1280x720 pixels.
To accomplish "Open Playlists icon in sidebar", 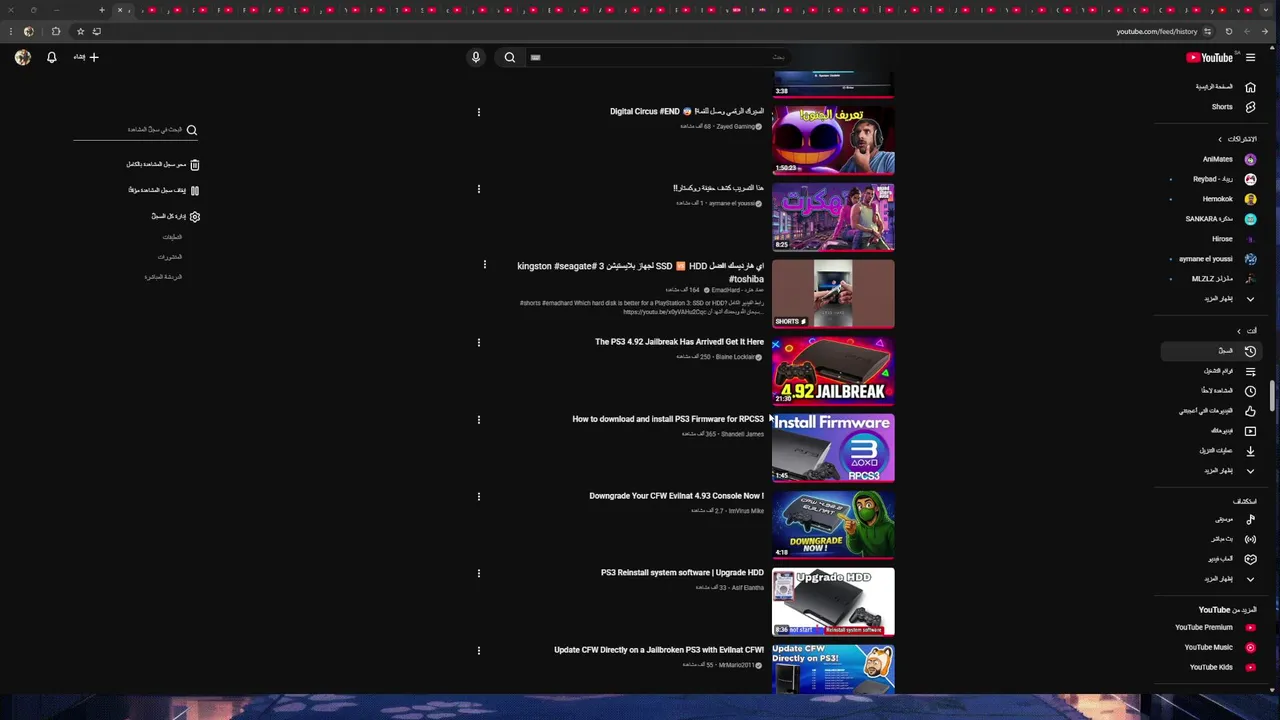I will pos(1250,371).
